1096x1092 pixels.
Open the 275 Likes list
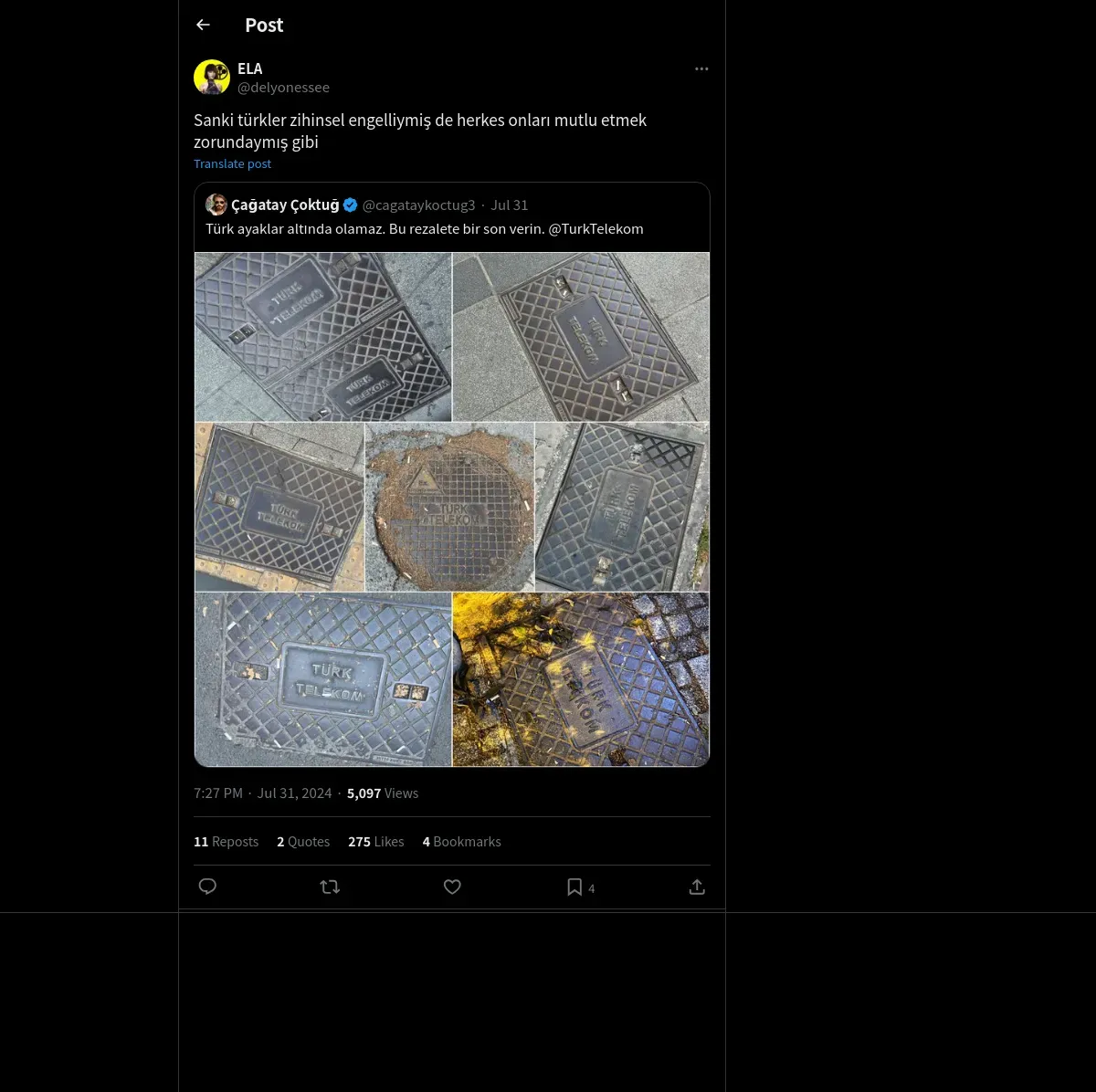(375, 842)
